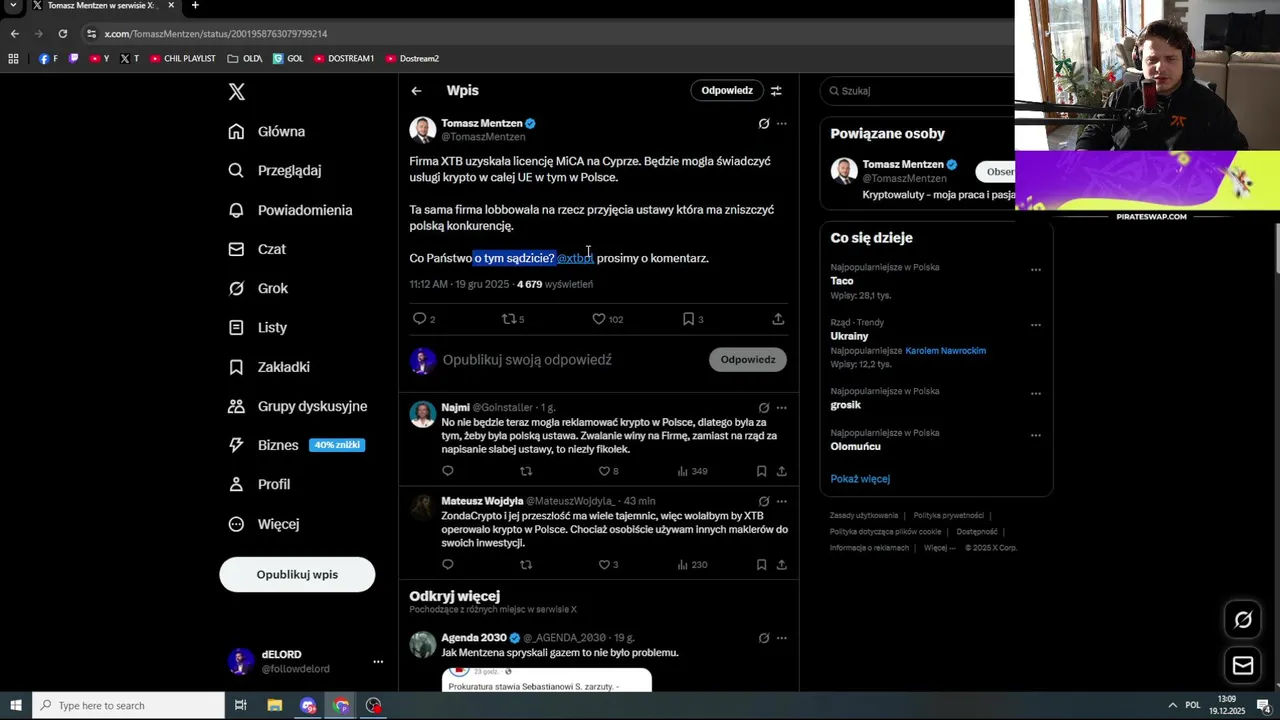Open more options on Najmi's reply
Screen dimensions: 1280x720
(782, 408)
